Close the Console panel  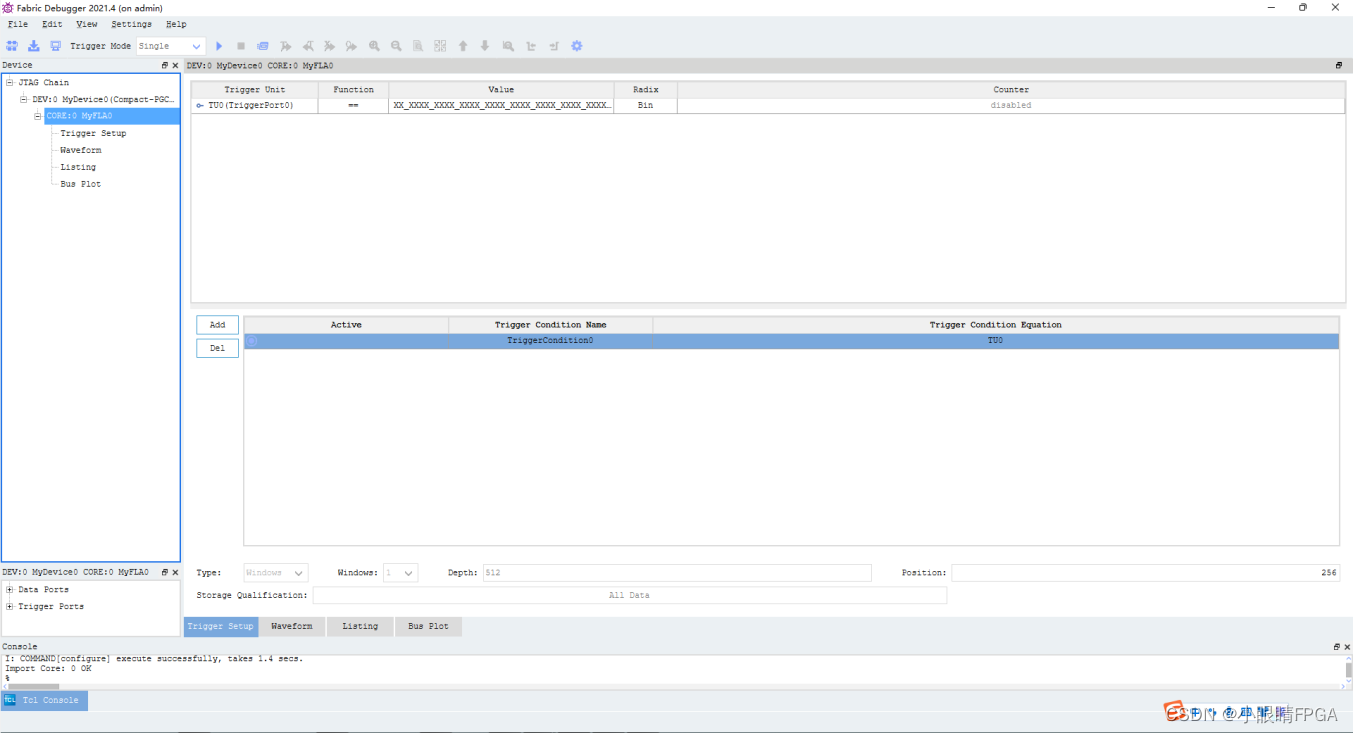(x=1347, y=647)
